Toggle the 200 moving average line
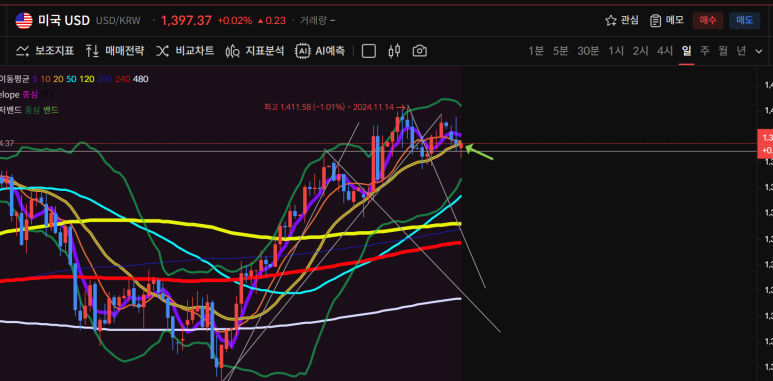Image resolution: width=773 pixels, height=381 pixels. tap(105, 79)
